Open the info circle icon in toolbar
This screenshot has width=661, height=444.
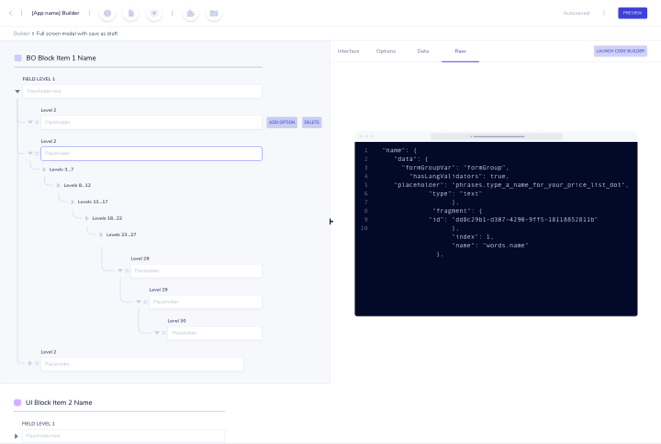pyautogui.click(x=107, y=13)
